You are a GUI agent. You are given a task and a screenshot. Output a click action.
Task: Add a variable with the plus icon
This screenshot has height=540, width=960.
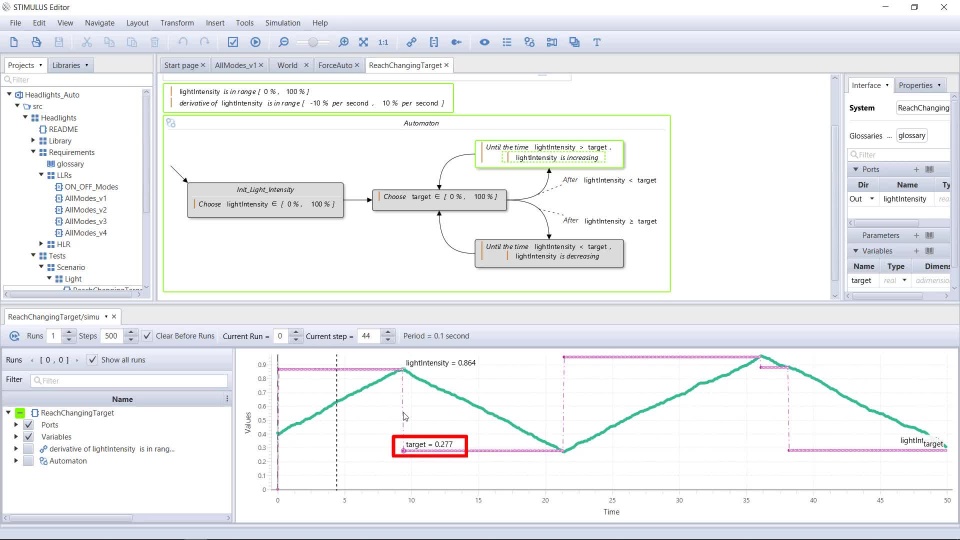917,251
